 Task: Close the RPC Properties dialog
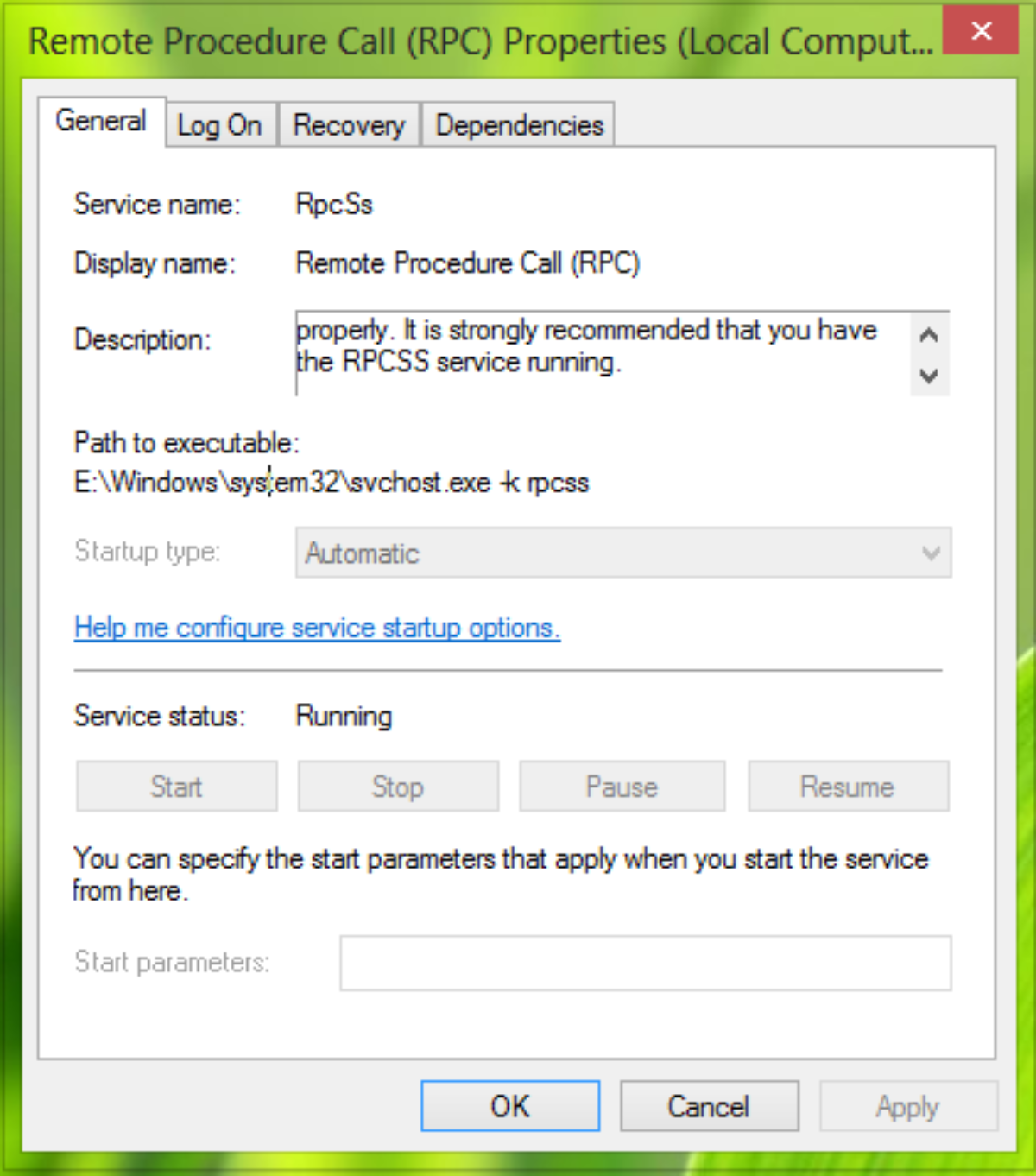click(981, 31)
